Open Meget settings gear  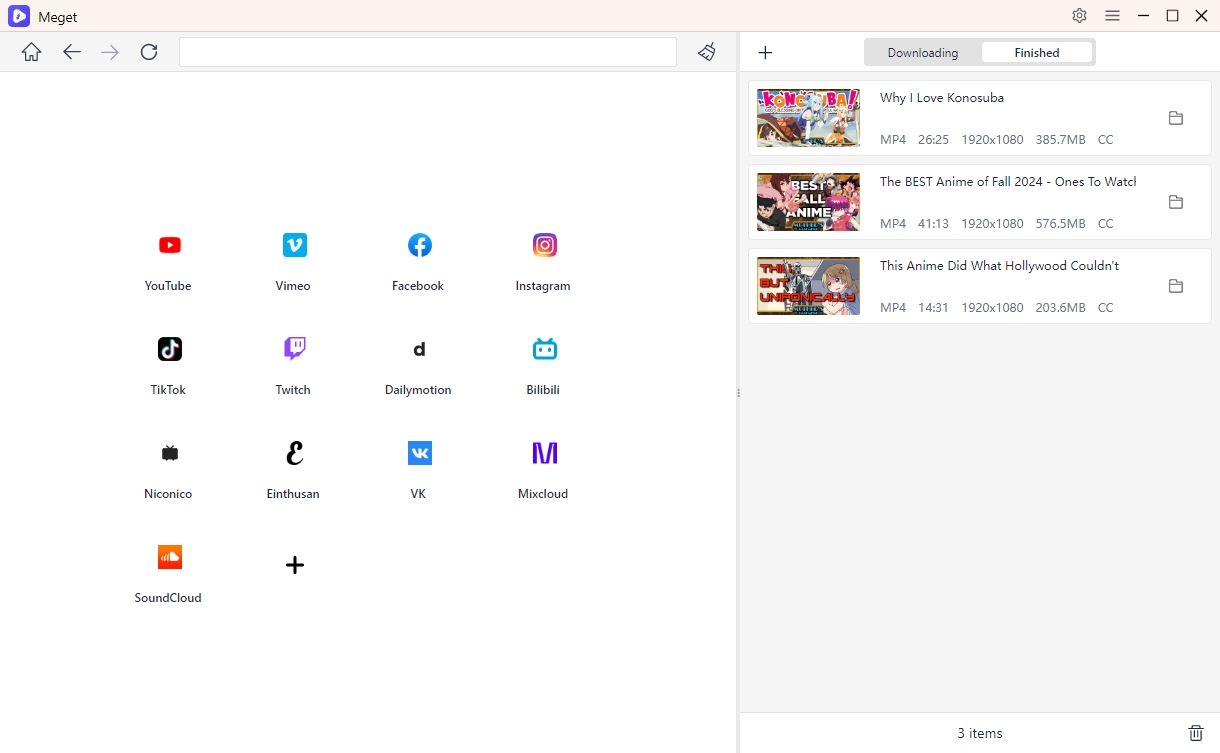(x=1079, y=16)
